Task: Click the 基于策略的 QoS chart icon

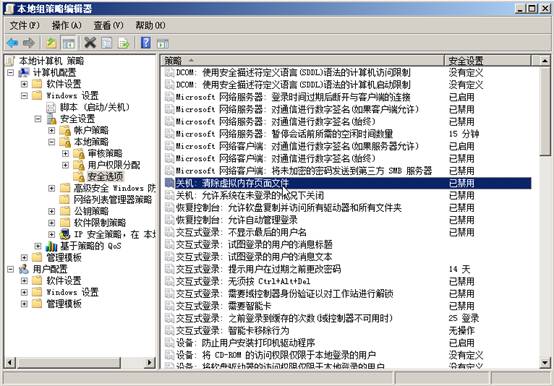Action: tap(52, 246)
